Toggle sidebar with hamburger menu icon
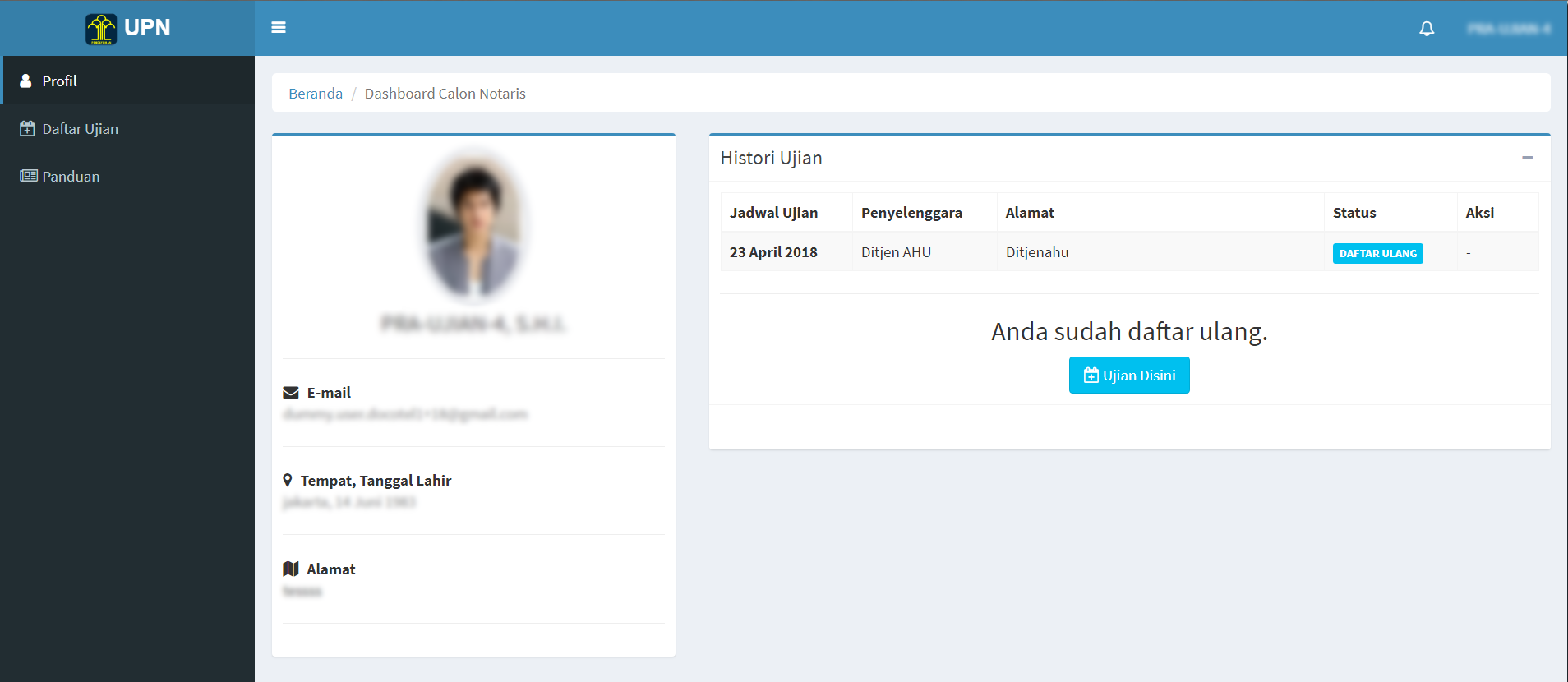The image size is (1568, 682). (x=279, y=28)
